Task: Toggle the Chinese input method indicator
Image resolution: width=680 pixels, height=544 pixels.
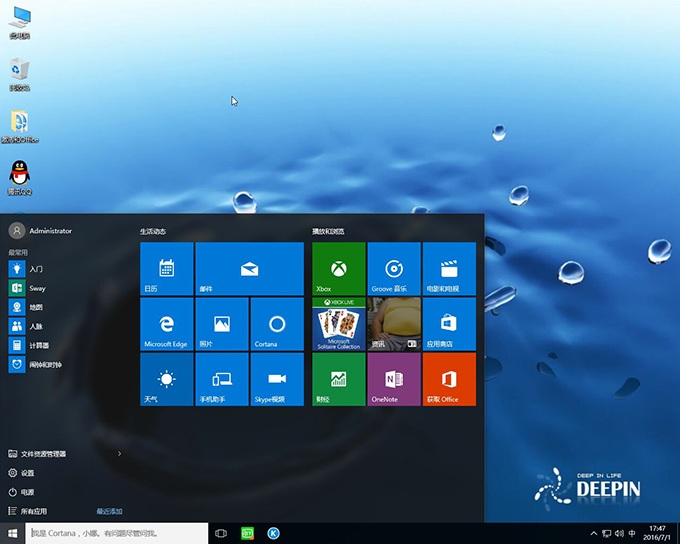Action: tap(633, 534)
